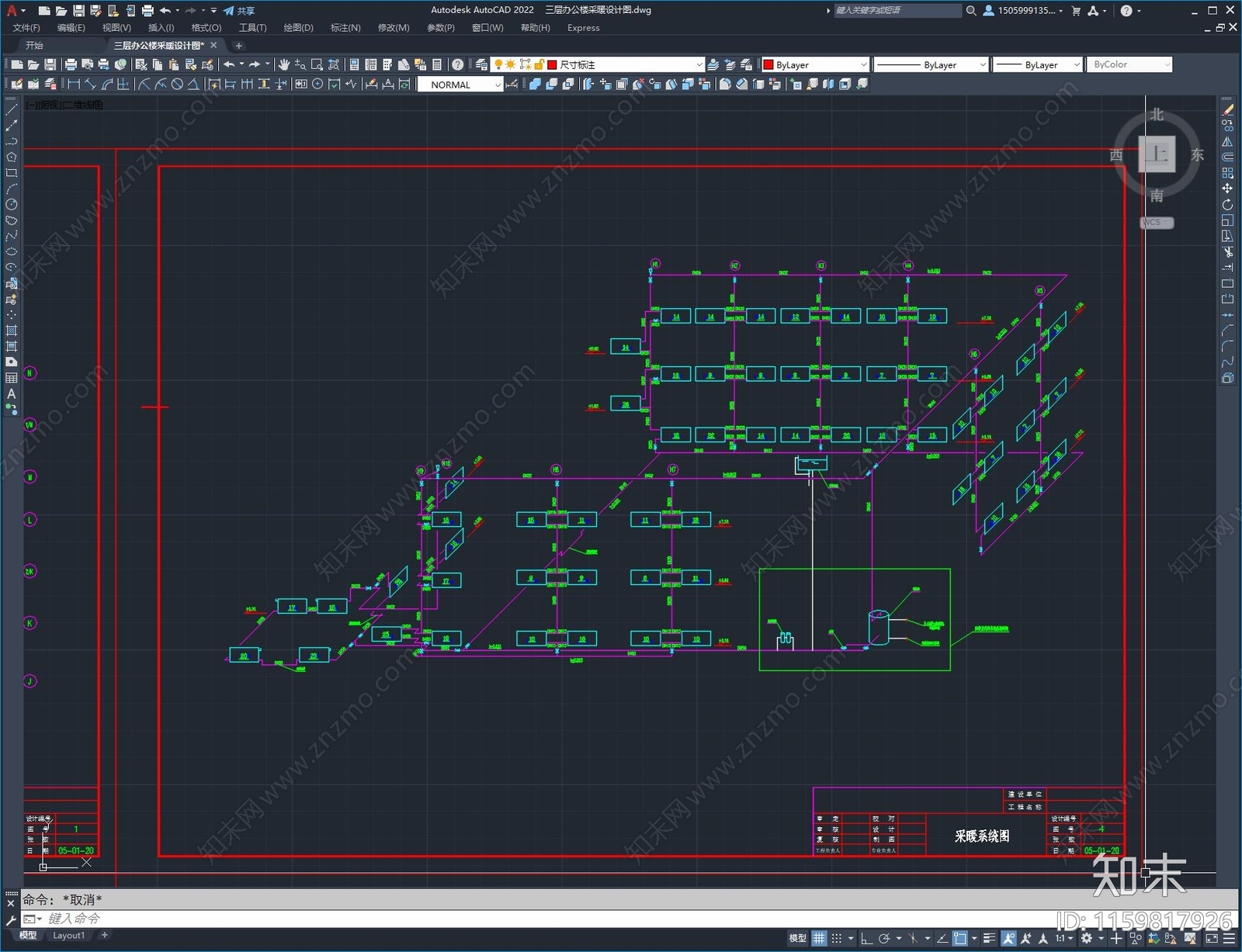Click the 模型 model space button in status bar

point(797,938)
